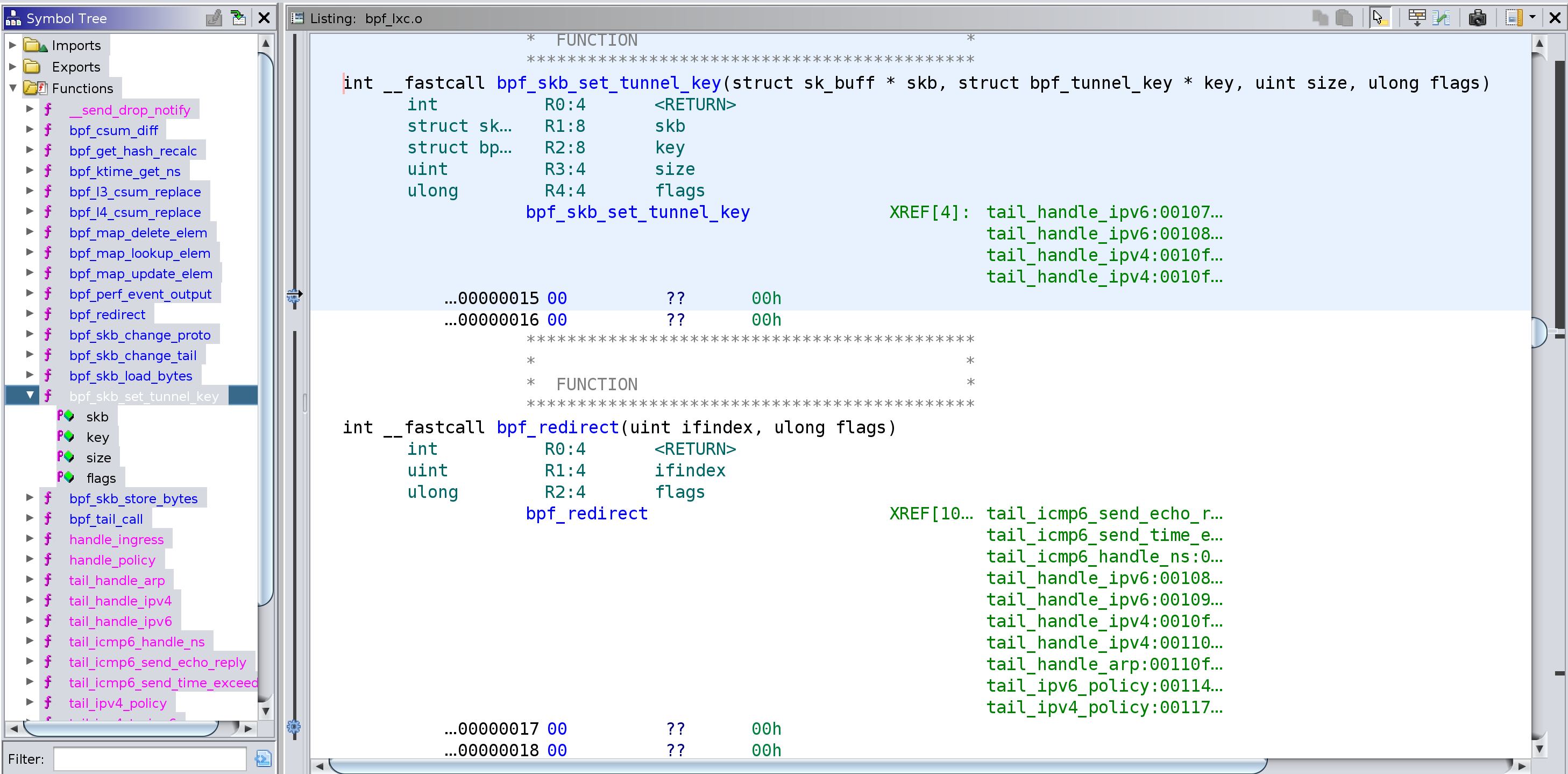Click bpf_redirect function name in listing
Screen dimensions: 1568x774
pos(557,427)
